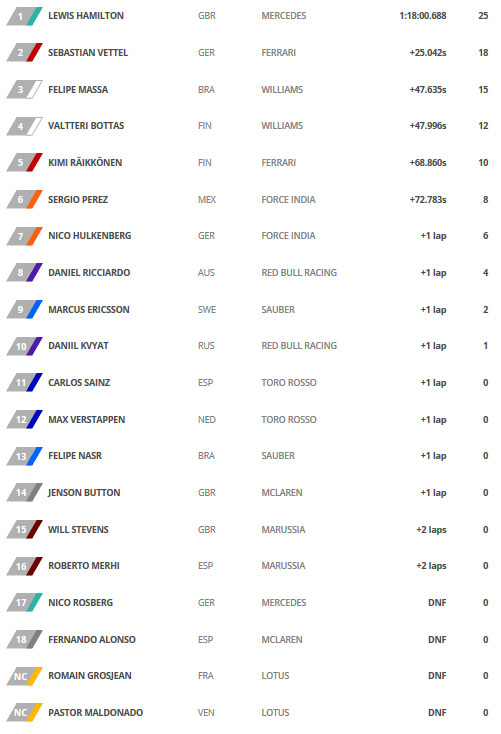Click the gray position 14 badge
Image resolution: width=501 pixels, height=734 pixels.
(x=24, y=492)
